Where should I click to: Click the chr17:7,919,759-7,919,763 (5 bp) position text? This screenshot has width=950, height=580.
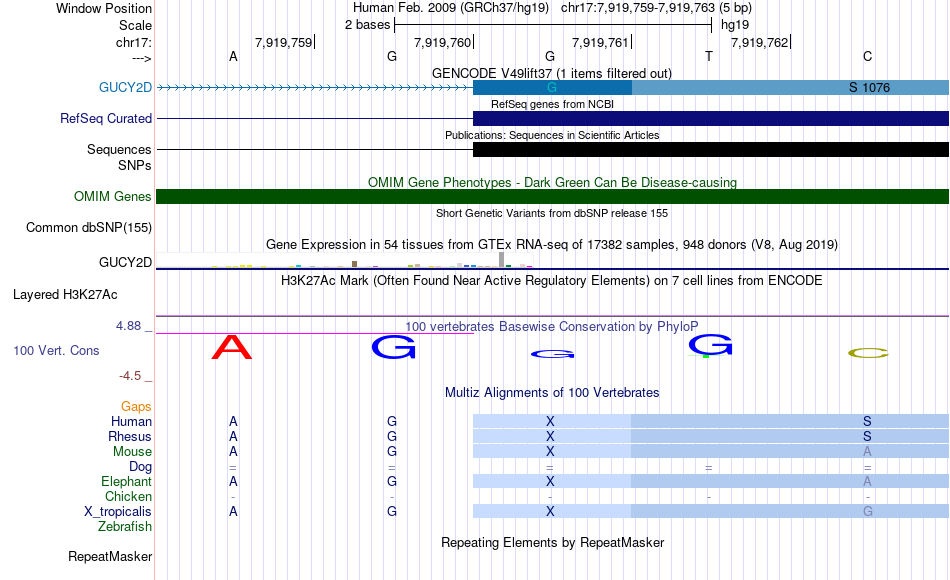tap(656, 8)
